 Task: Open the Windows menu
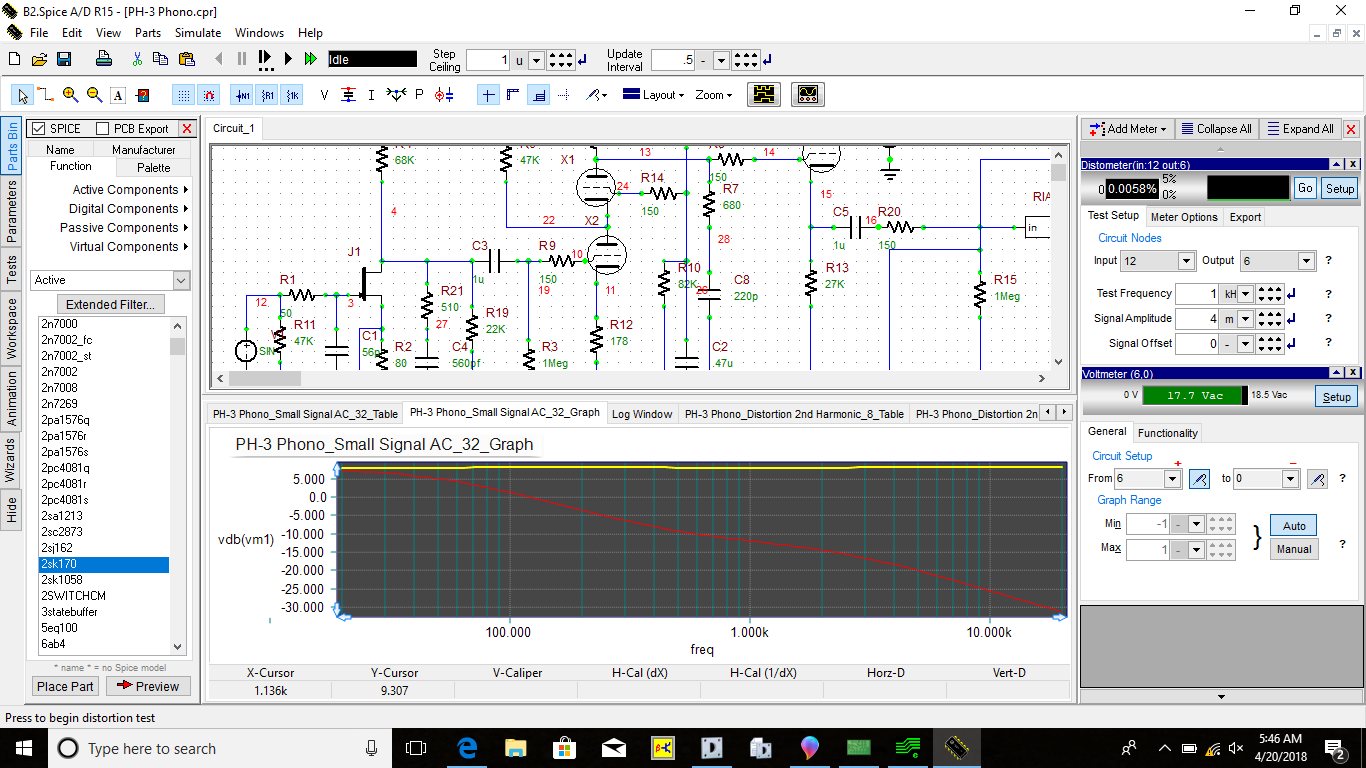tap(259, 33)
